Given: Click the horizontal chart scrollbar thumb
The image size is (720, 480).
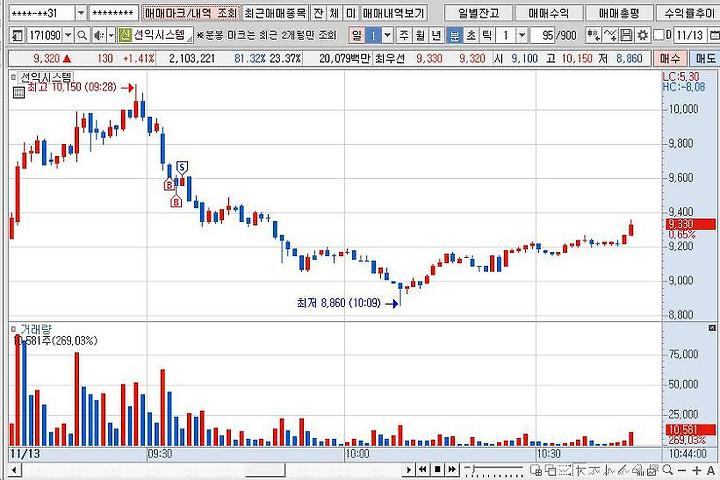Looking at the screenshot, I should pos(265,470).
